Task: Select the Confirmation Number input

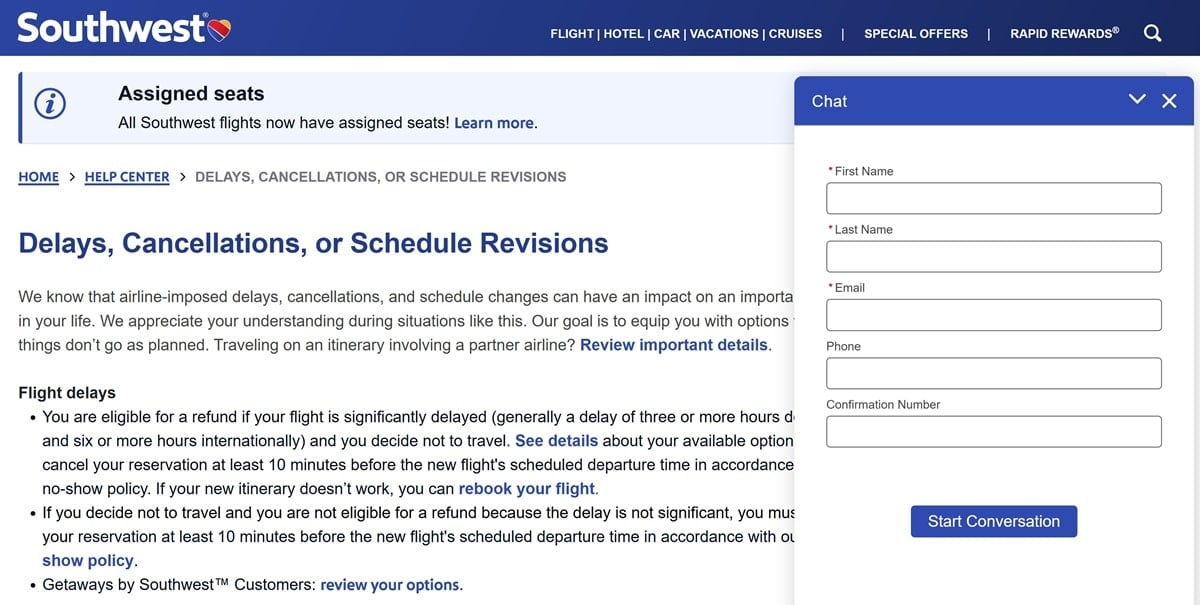Action: (993, 432)
